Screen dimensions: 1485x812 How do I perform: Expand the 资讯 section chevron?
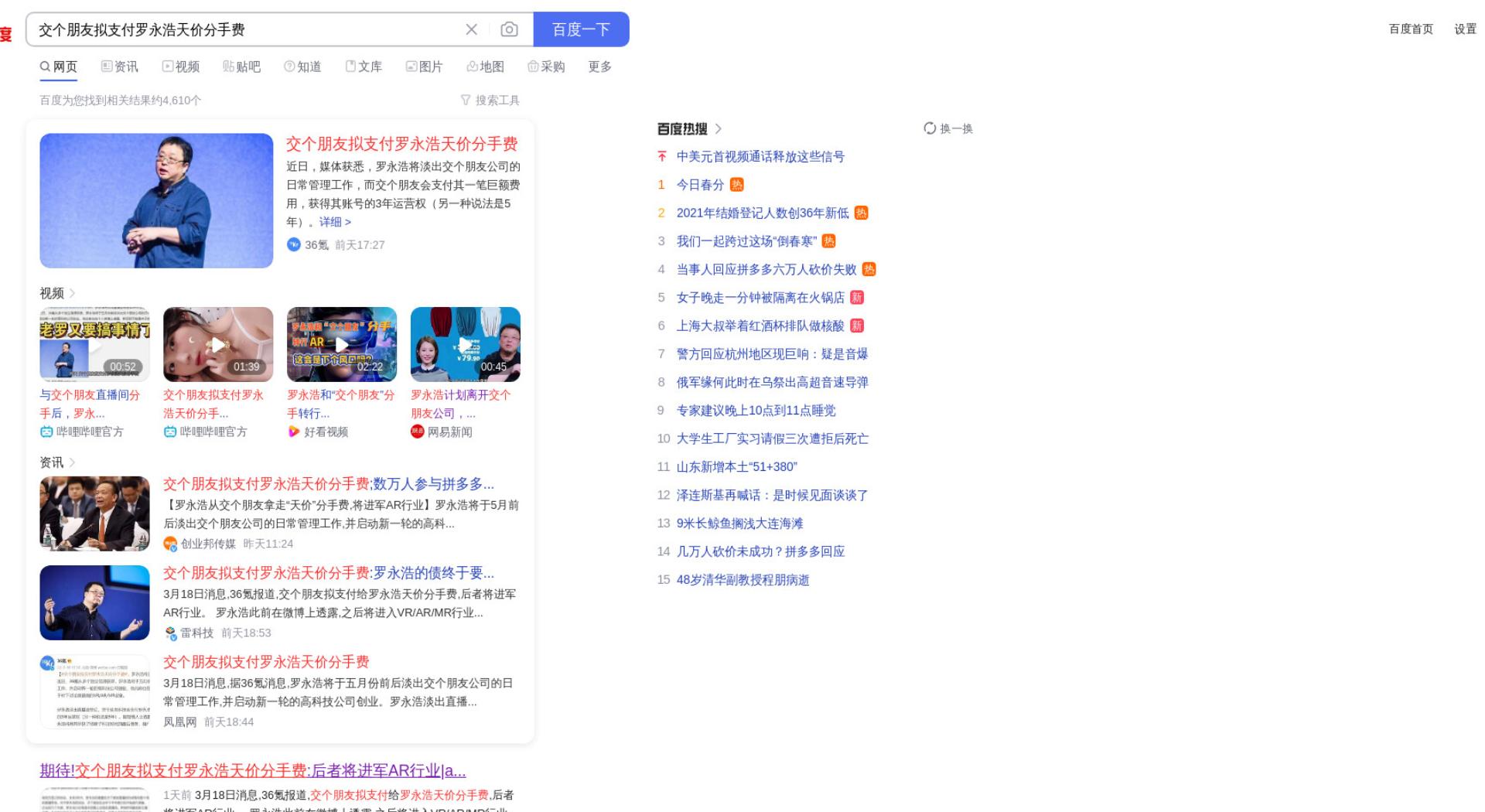pos(72,462)
